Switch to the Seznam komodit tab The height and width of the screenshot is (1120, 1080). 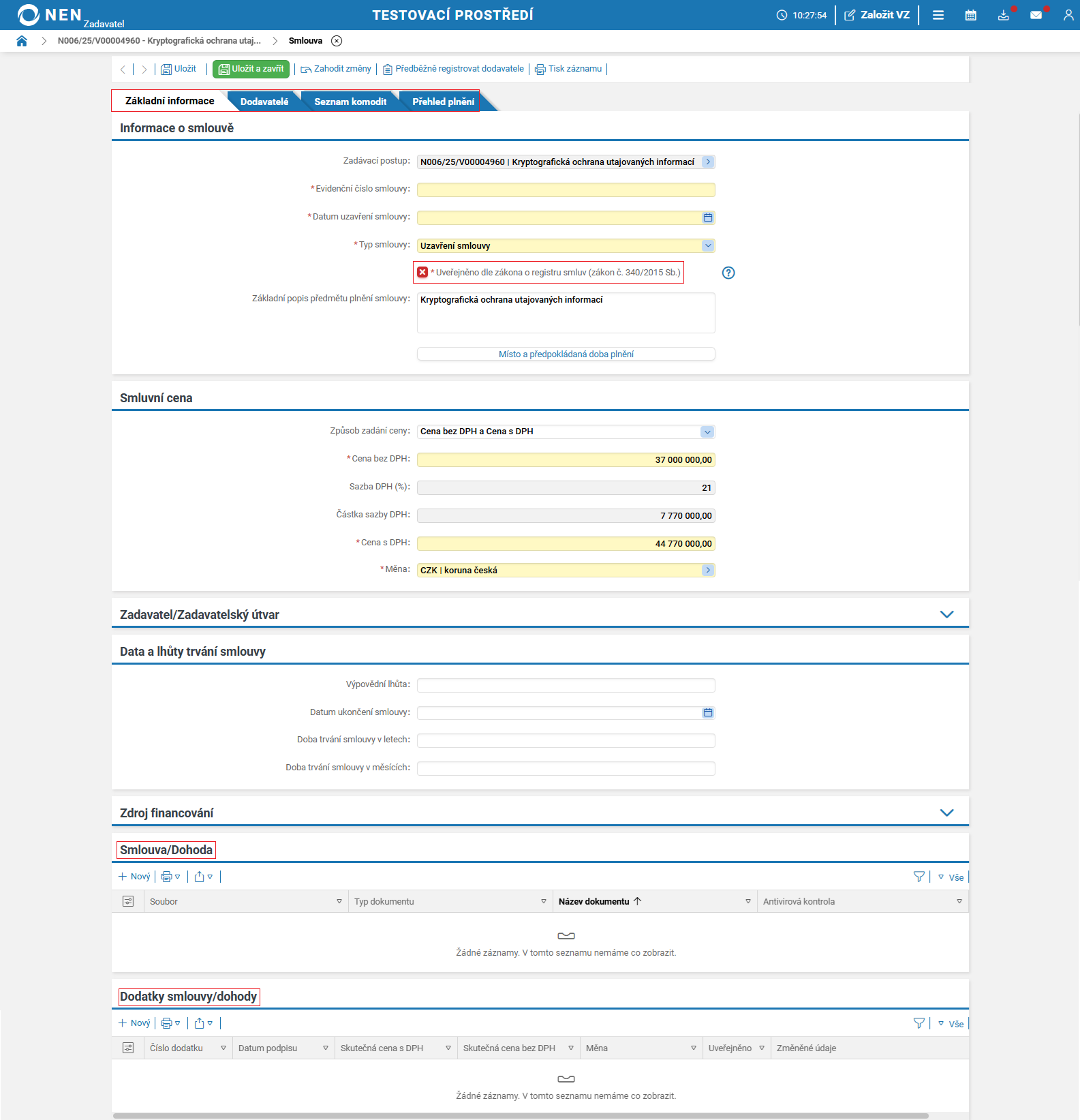(x=350, y=102)
